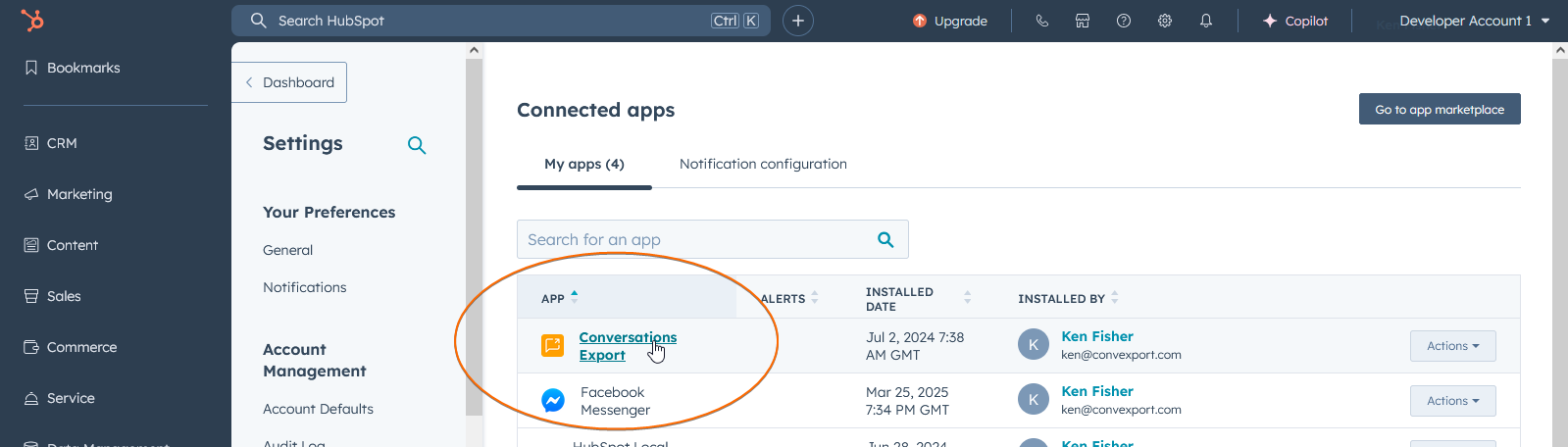This screenshot has width=1568, height=447.
Task: Go back to Dashboard
Action: click(289, 82)
